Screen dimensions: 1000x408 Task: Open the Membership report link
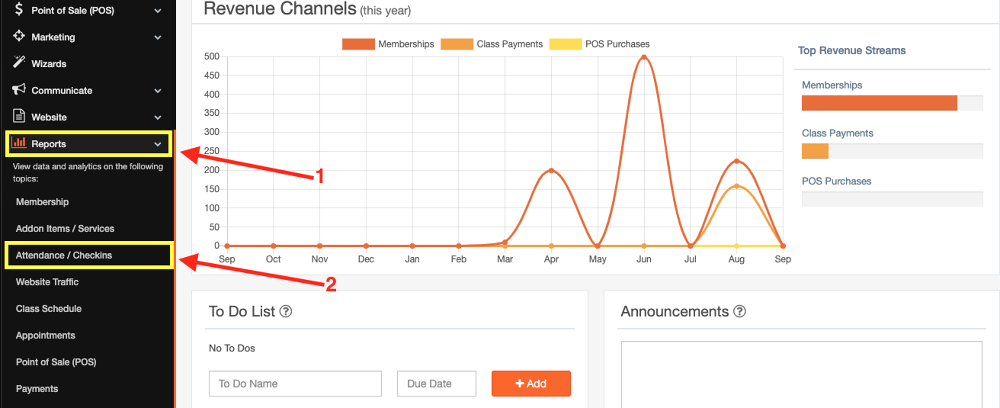(x=42, y=202)
